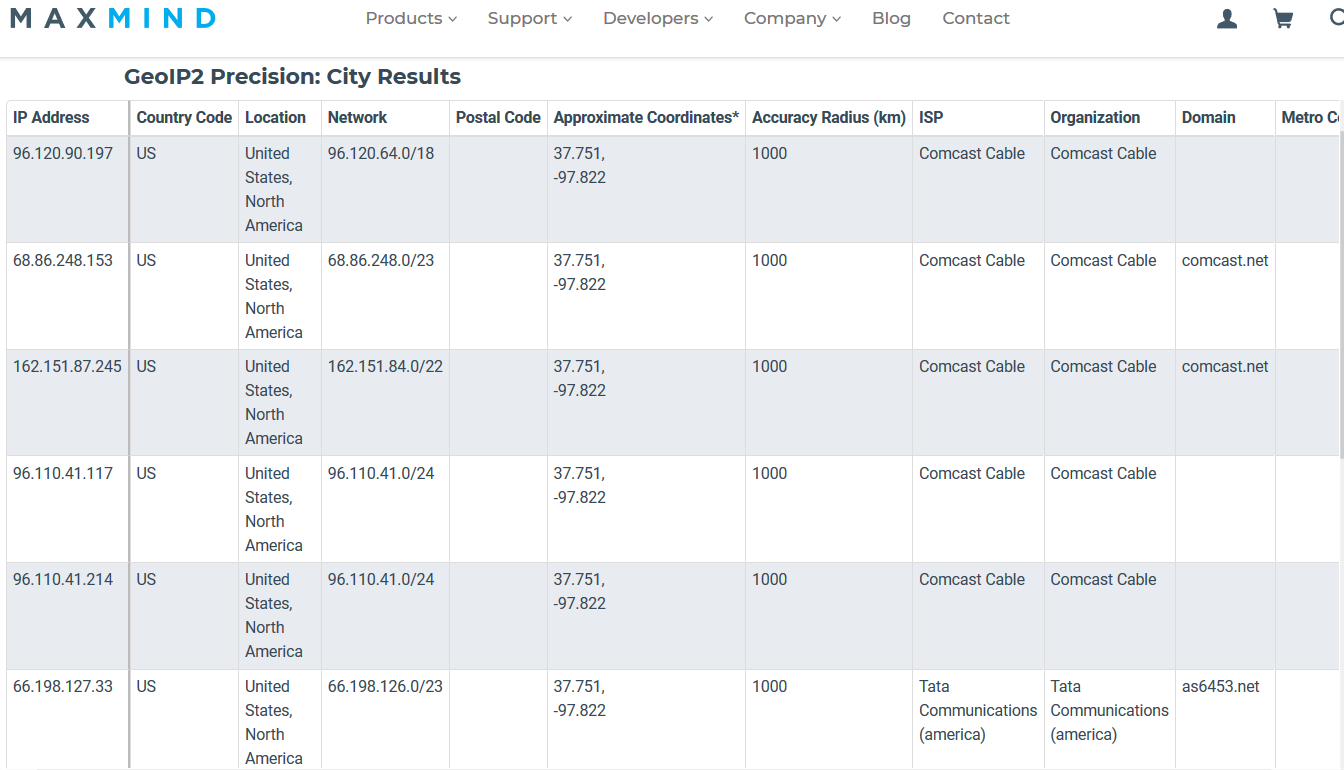
Task: Open the search icon at top right
Action: [1340, 18]
